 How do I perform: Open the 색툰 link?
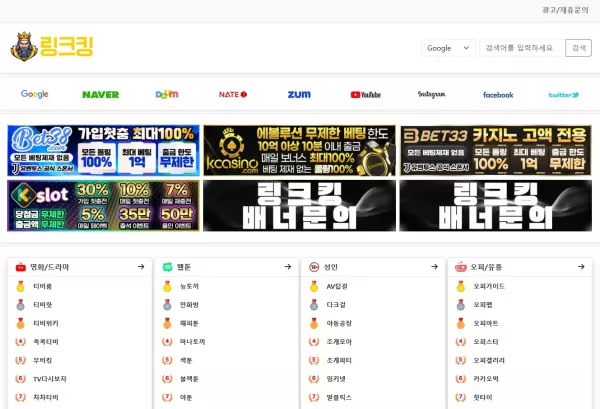click(186, 360)
